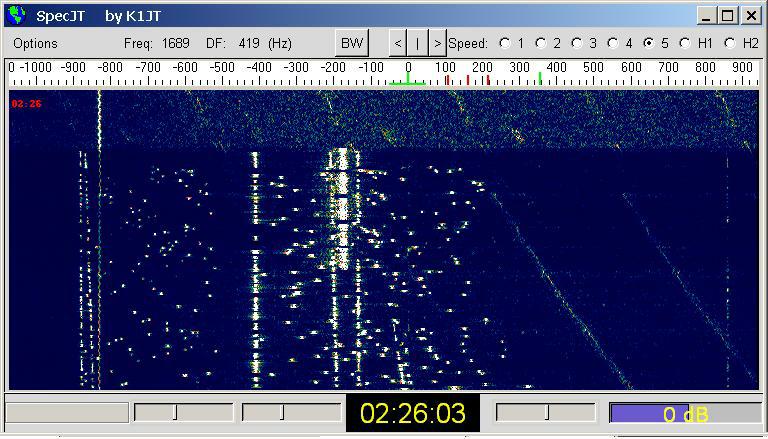Click the red tick marker near 210 Hz
Viewport: 768px width, 439px height.
pos(488,80)
